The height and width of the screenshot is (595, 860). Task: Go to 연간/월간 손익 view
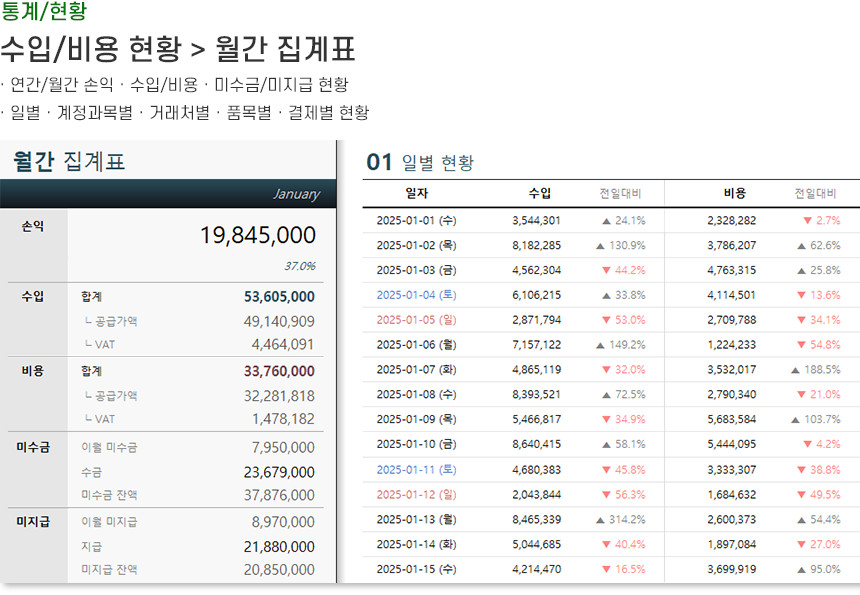tap(59, 85)
